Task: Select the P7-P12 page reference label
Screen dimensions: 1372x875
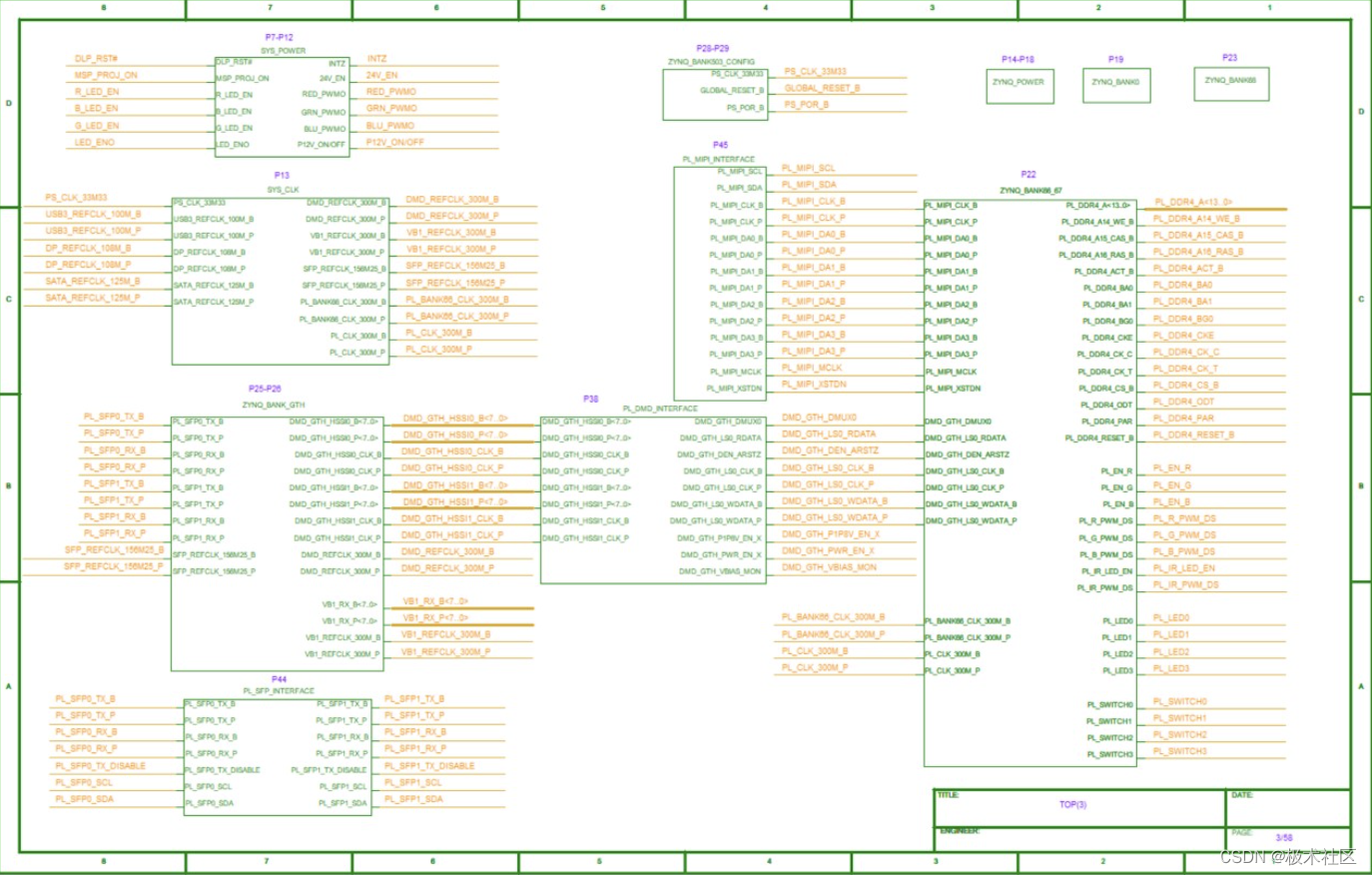Action: 279,37
